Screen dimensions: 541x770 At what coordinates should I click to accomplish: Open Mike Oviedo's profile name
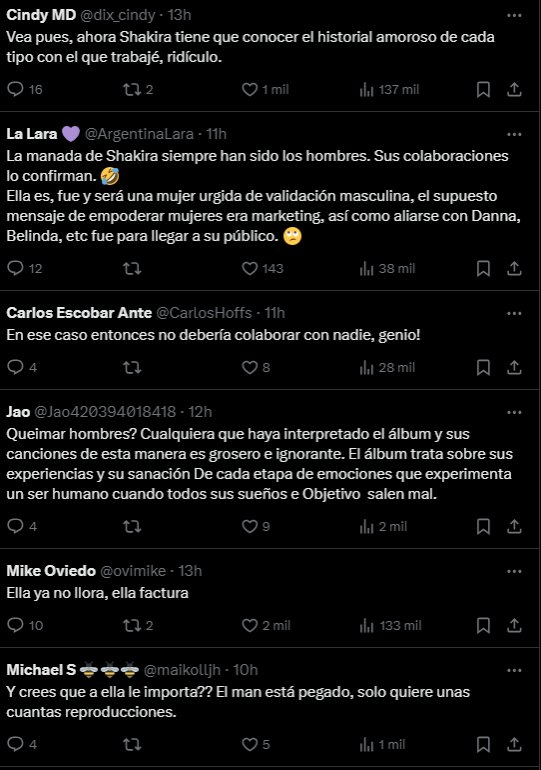(51, 571)
